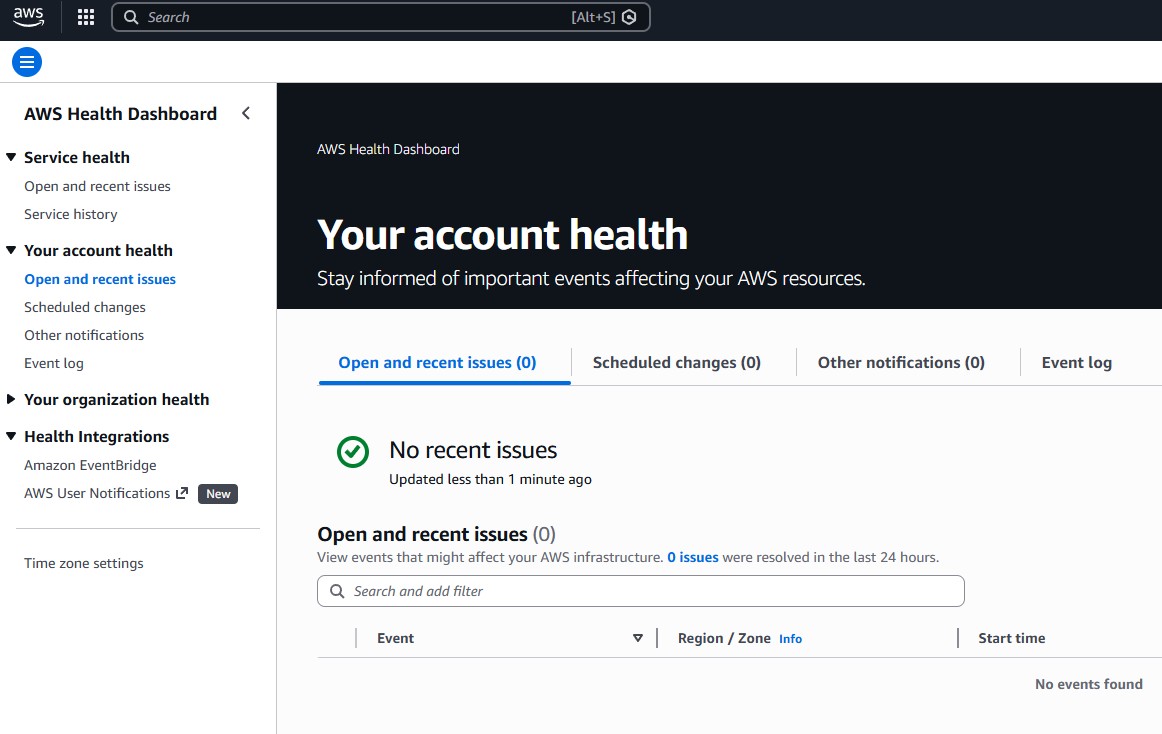Click the Info label next to Region / Zone
Viewport: 1162px width, 734px height.
coord(790,638)
